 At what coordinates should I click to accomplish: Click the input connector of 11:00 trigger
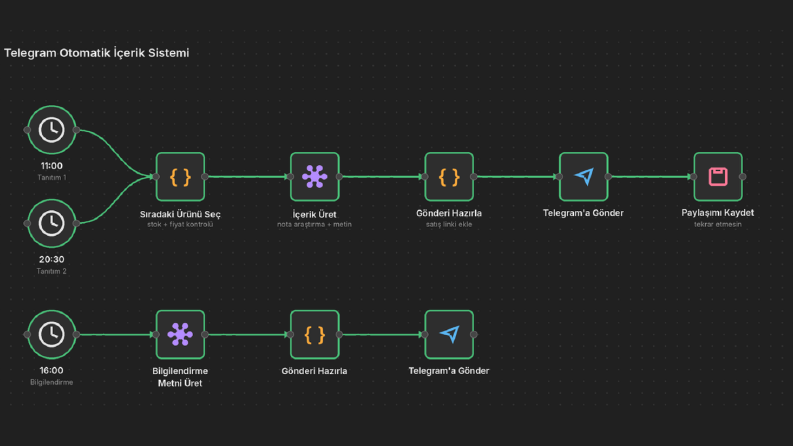27,130
